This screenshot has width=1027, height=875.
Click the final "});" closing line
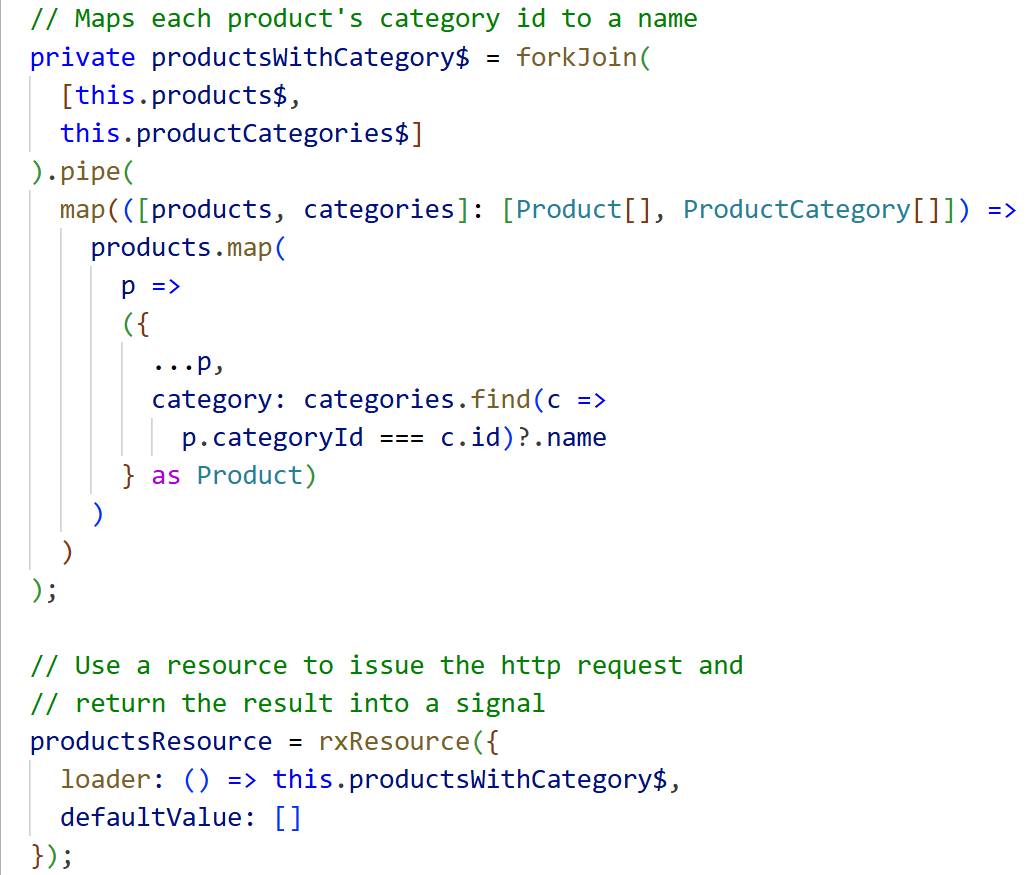(x=52, y=855)
